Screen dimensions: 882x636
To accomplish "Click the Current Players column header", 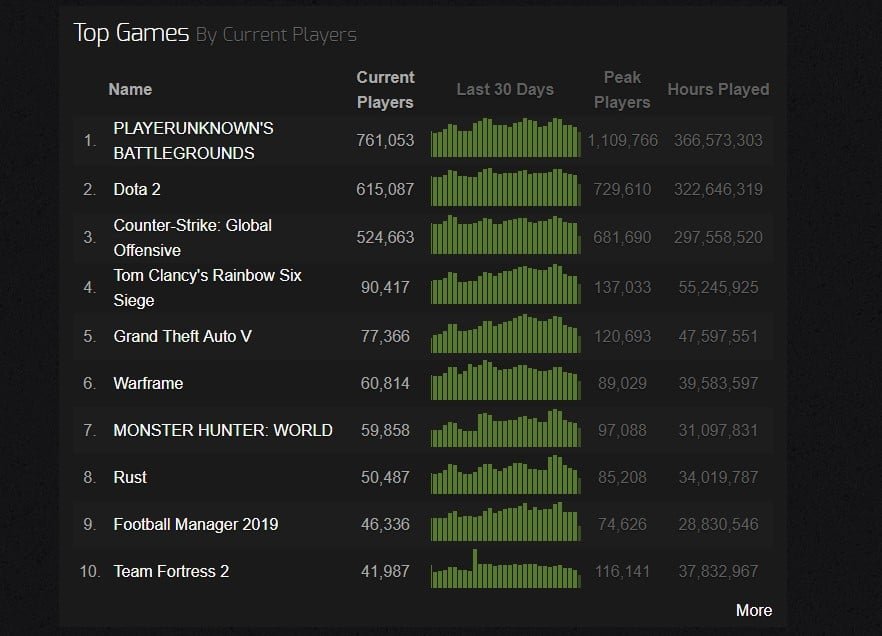I will click(385, 90).
